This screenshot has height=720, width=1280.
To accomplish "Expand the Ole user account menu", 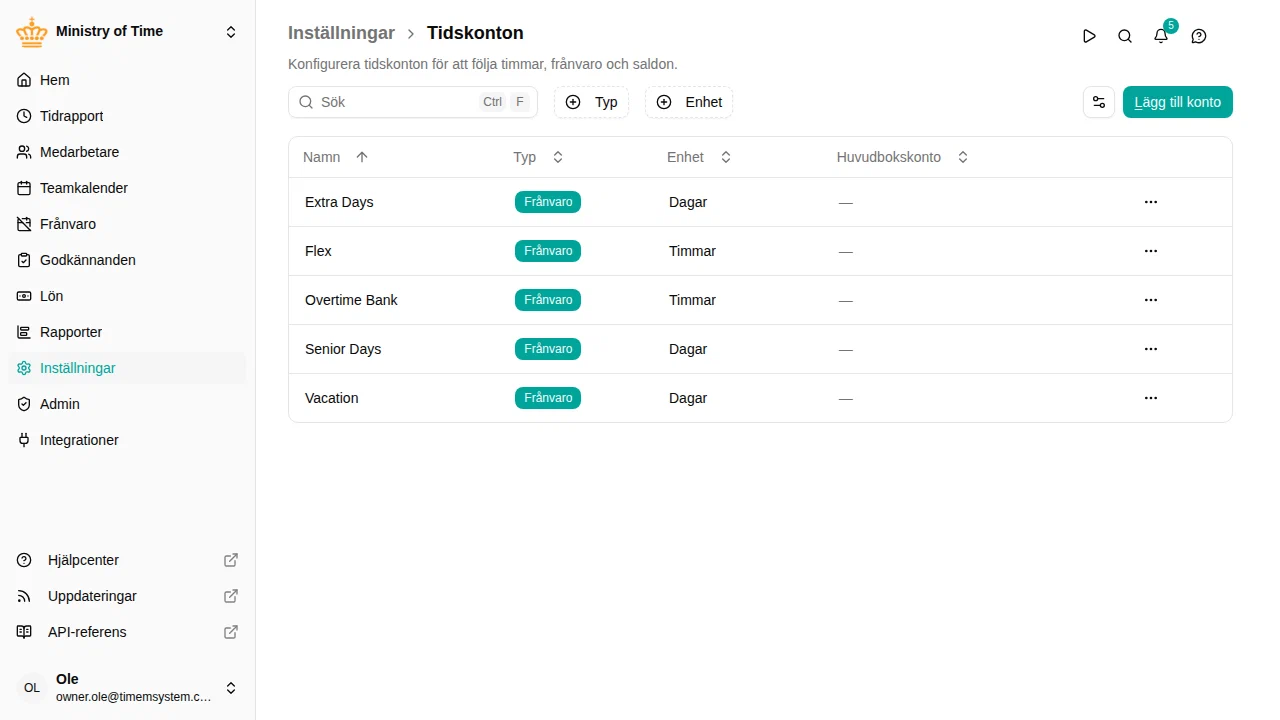I will pos(231,688).
